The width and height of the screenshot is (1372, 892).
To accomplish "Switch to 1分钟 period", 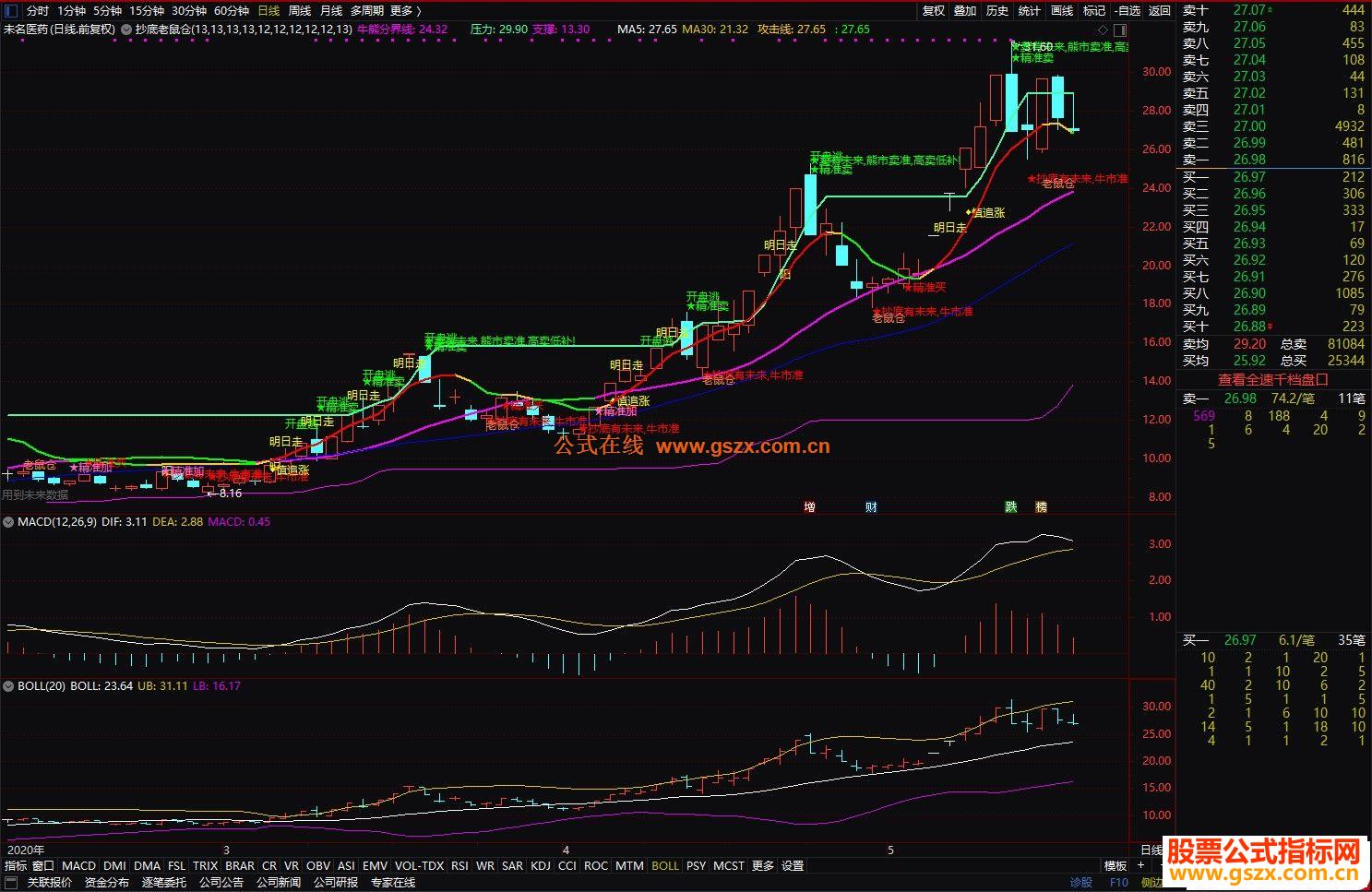I will pyautogui.click(x=71, y=11).
